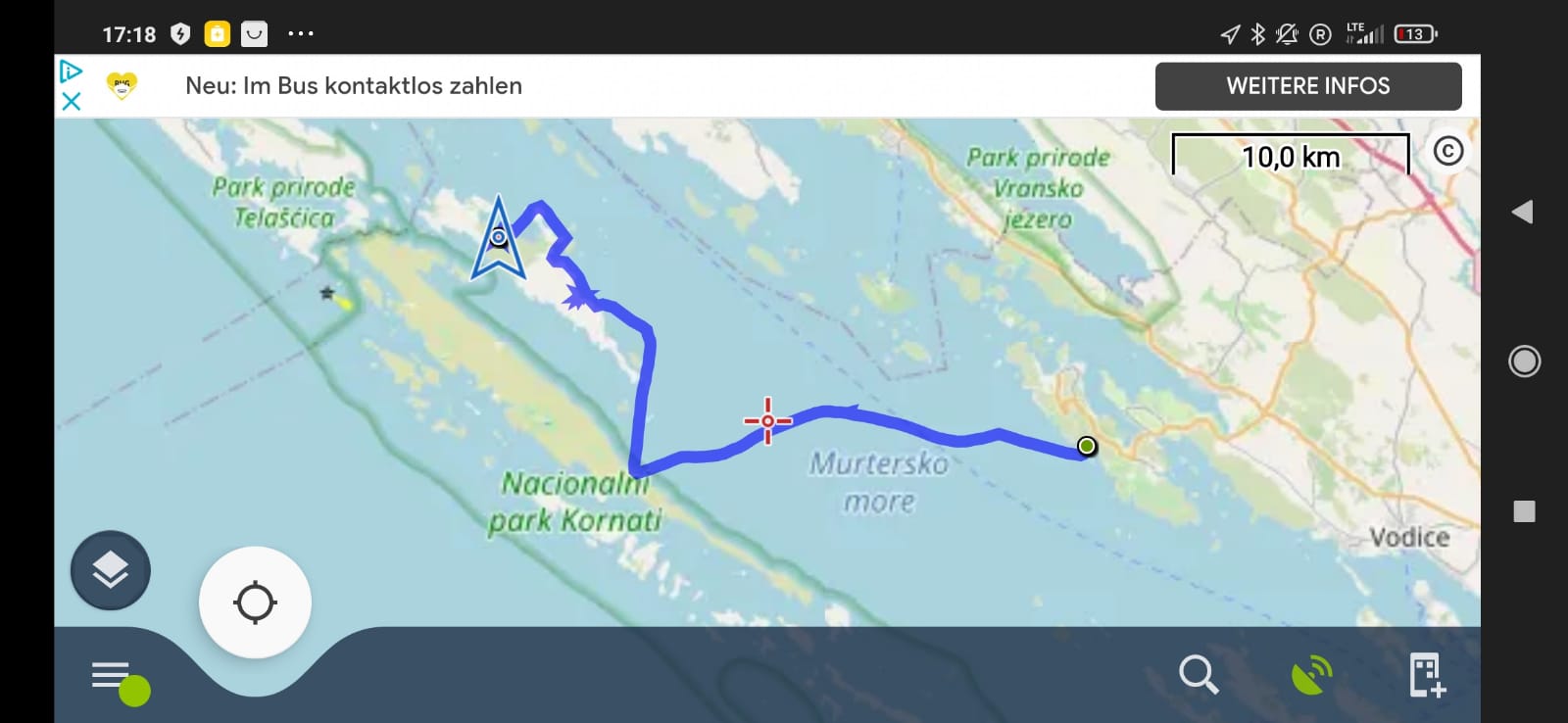Select the green route endpoint marker

coord(1086,447)
